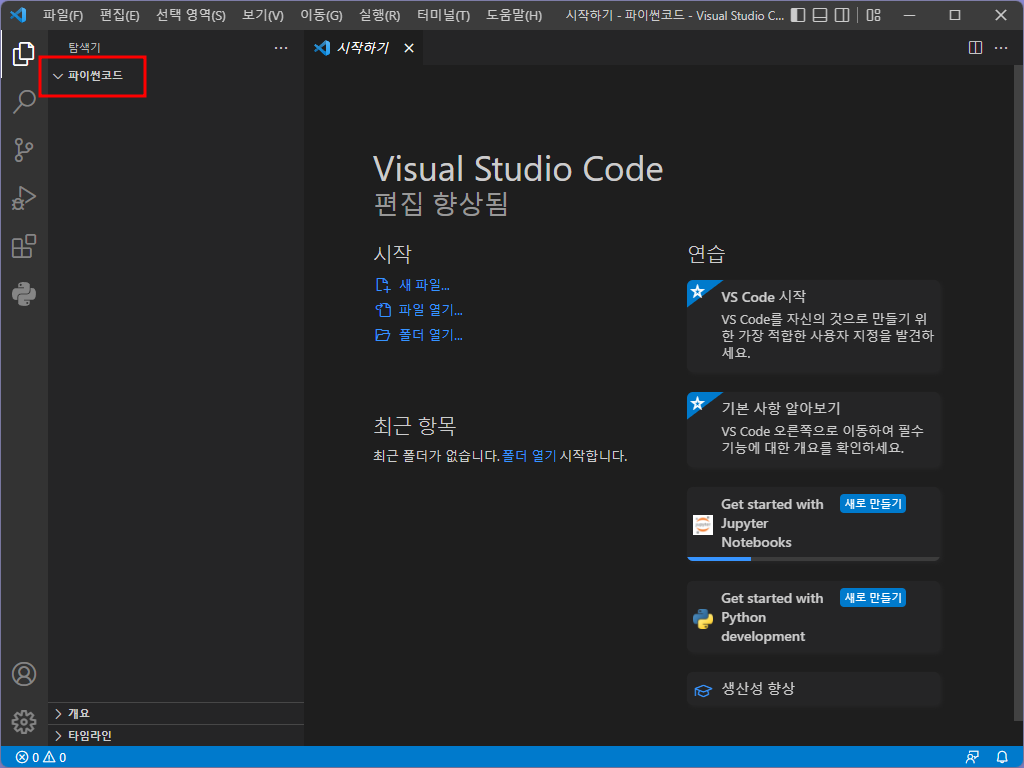Open the Python extension view
1024x768 pixels.
click(24, 295)
